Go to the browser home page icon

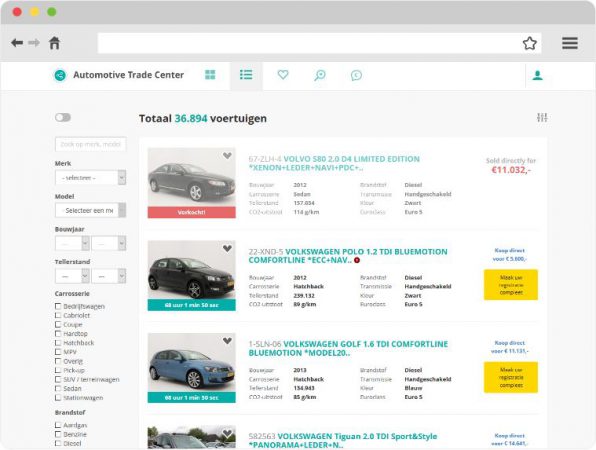pyautogui.click(x=54, y=43)
